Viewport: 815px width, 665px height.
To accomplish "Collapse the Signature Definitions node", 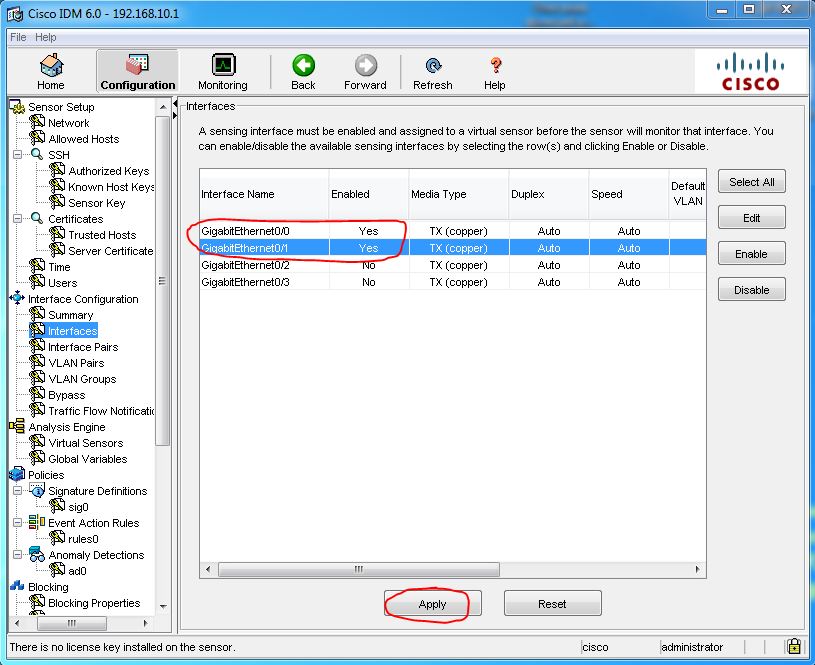I will 17,490.
